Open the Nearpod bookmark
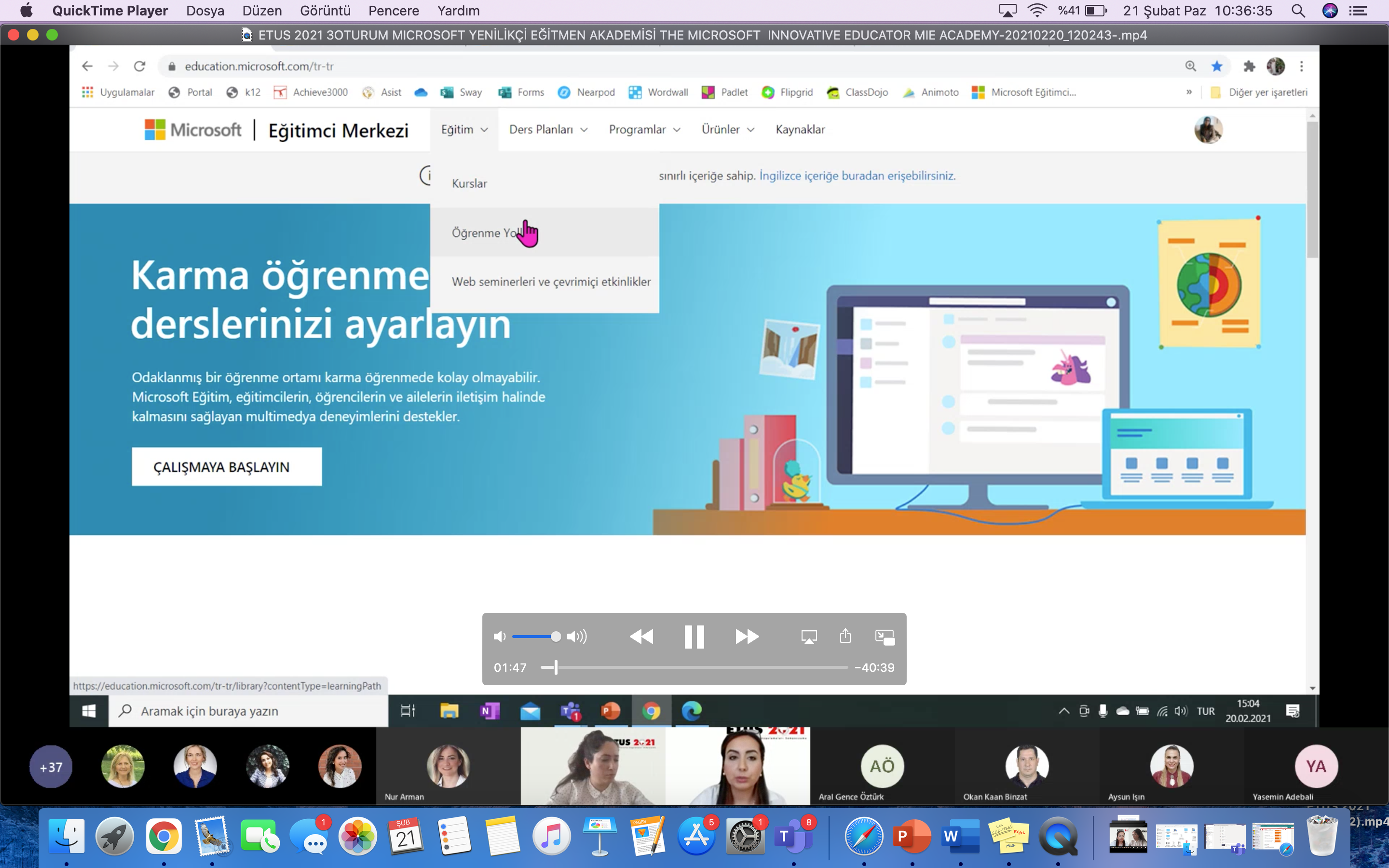 586,93
